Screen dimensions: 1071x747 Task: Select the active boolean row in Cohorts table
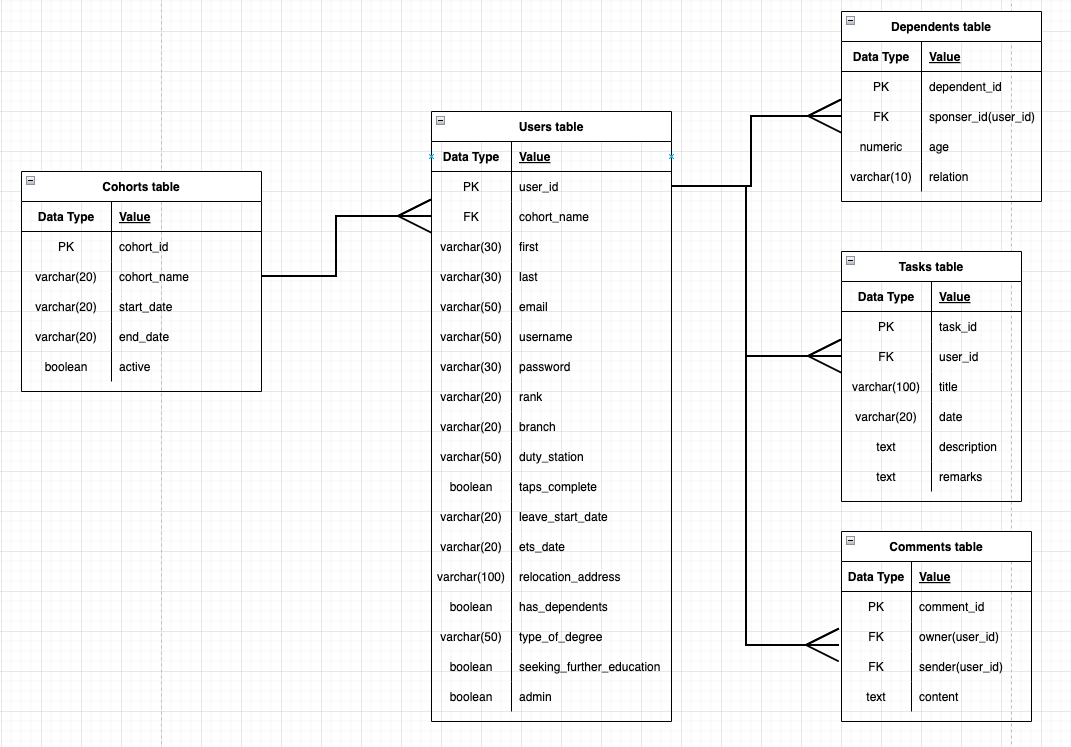[135, 367]
